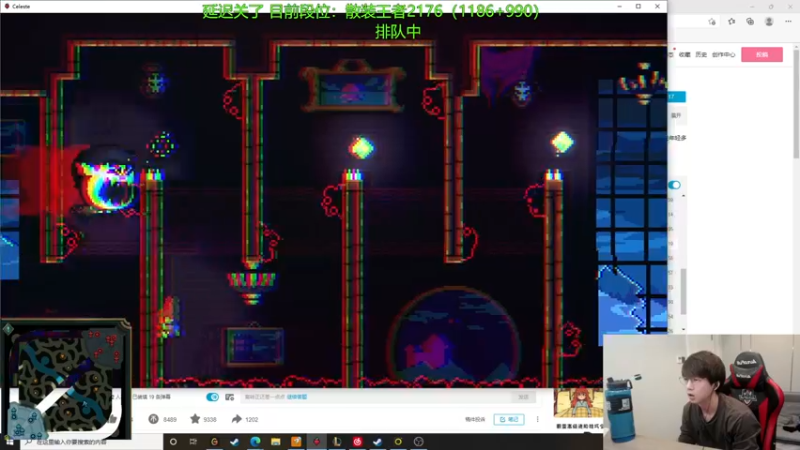
Task: Click the pink 投稿 upload button
Action: pos(762,55)
